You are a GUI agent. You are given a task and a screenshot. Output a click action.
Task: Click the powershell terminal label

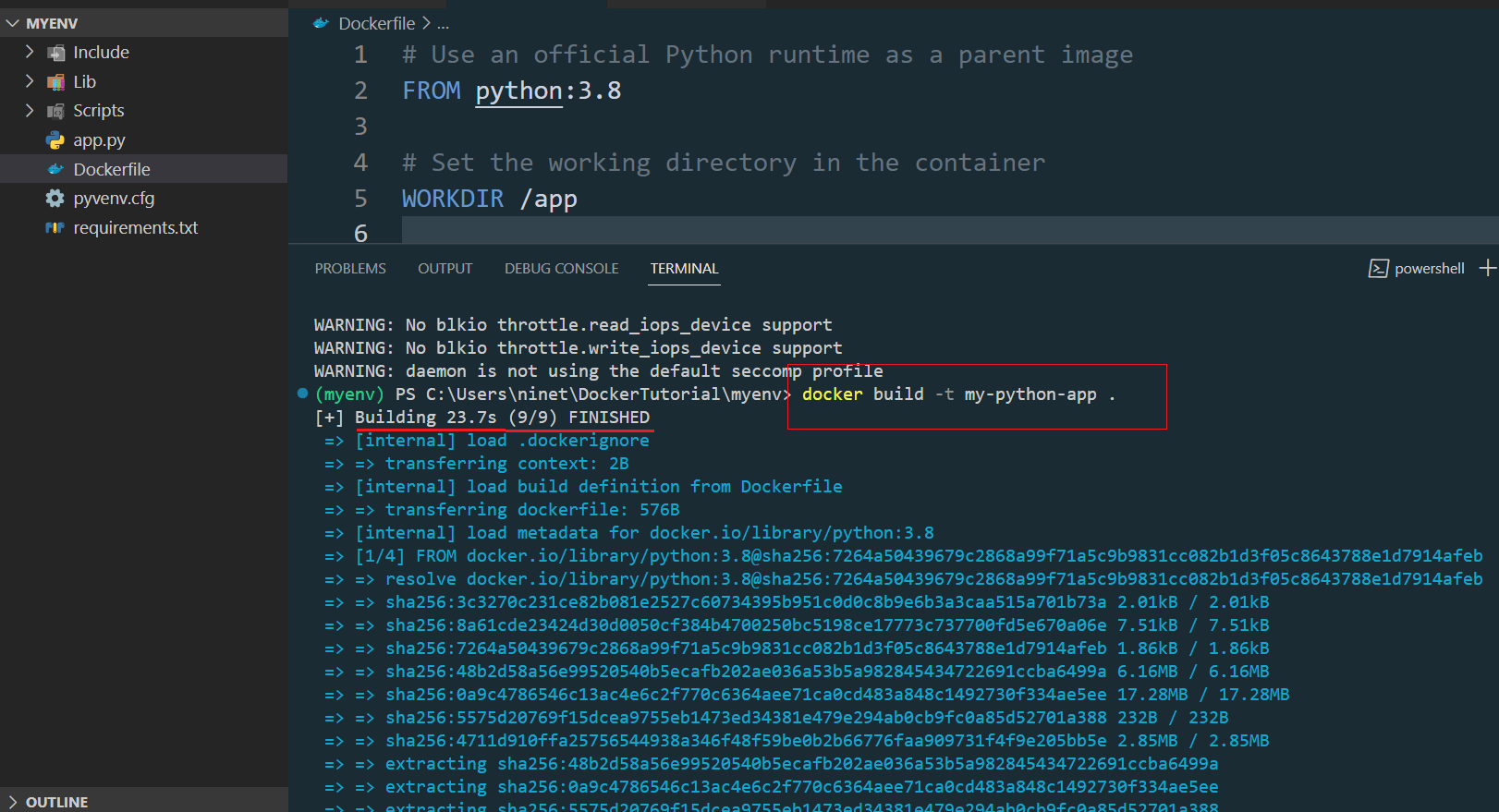click(1430, 269)
